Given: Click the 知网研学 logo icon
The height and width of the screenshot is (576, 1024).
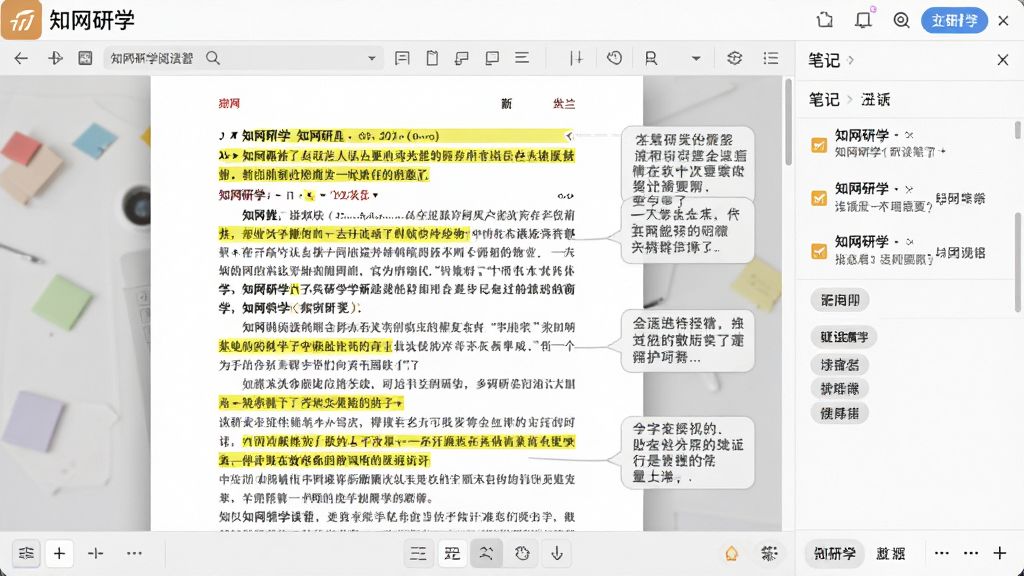Looking at the screenshot, I should point(22,20).
